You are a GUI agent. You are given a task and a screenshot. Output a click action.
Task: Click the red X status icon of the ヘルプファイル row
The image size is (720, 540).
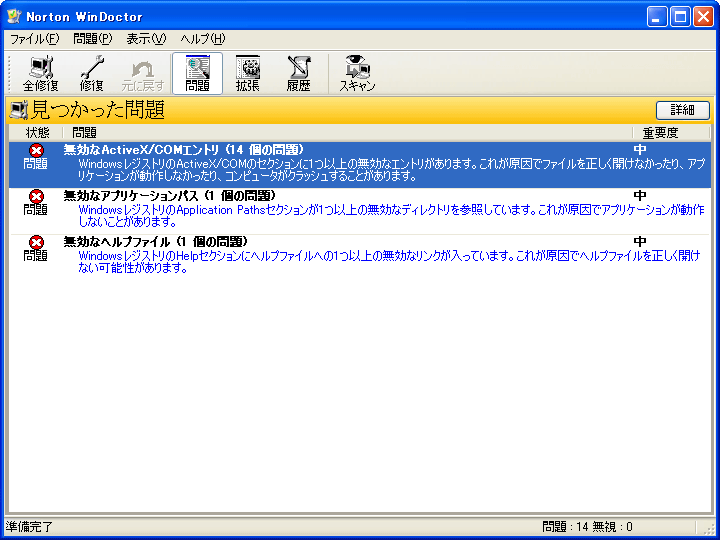tap(36, 242)
